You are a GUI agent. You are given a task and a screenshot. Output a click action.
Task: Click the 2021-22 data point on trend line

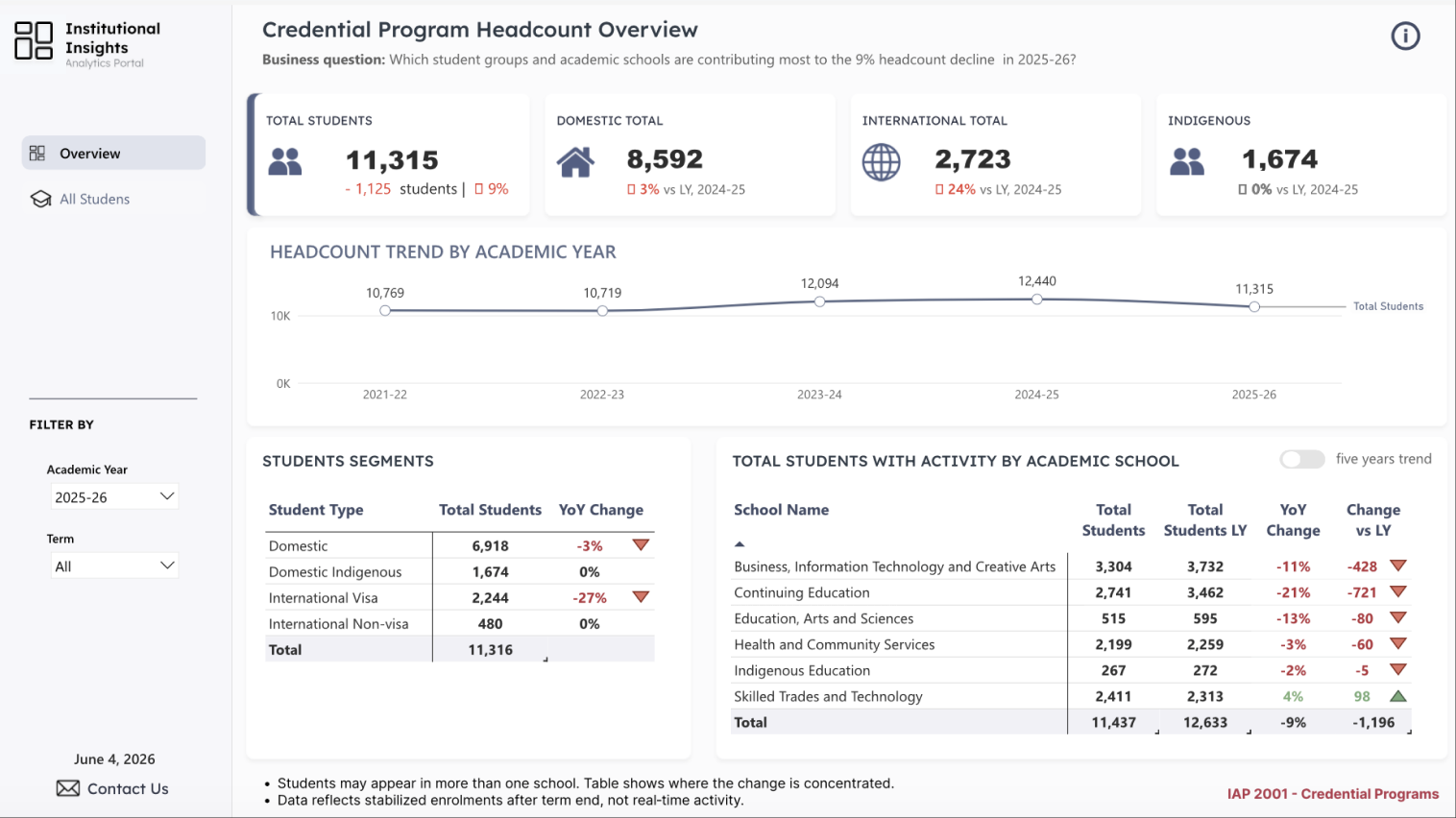(x=385, y=311)
